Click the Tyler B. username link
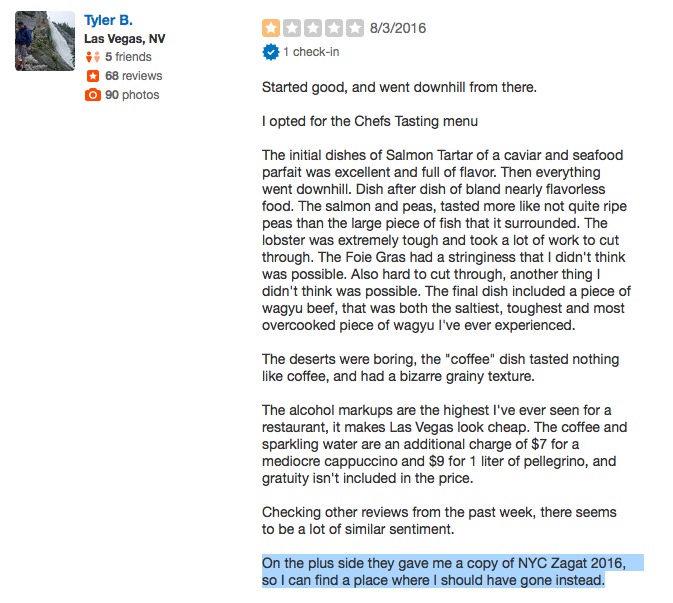The width and height of the screenshot is (673, 603). [x=108, y=20]
